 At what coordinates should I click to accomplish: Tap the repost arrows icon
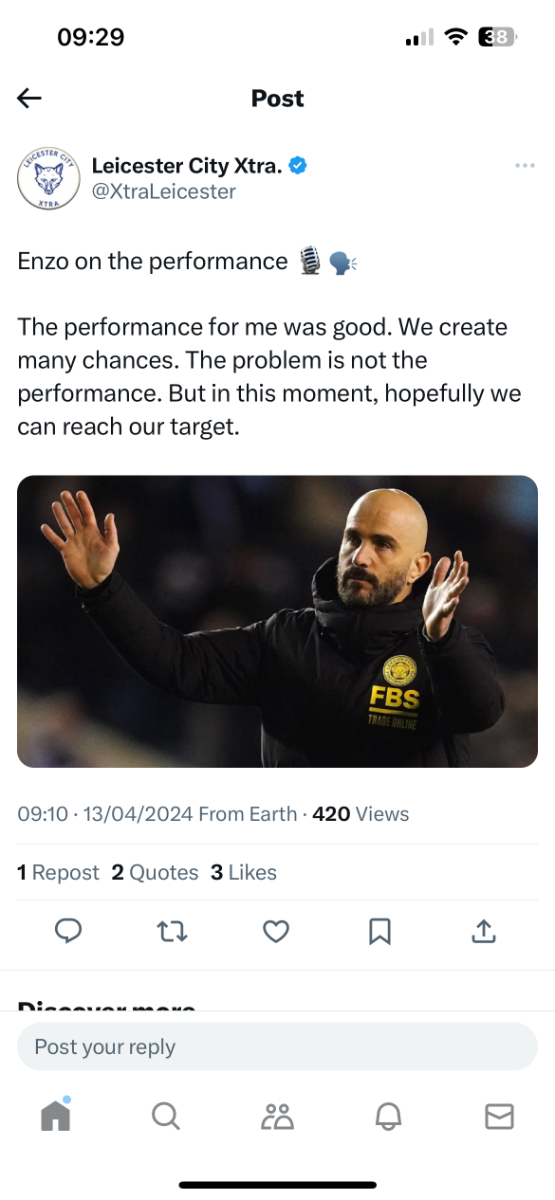click(x=172, y=932)
